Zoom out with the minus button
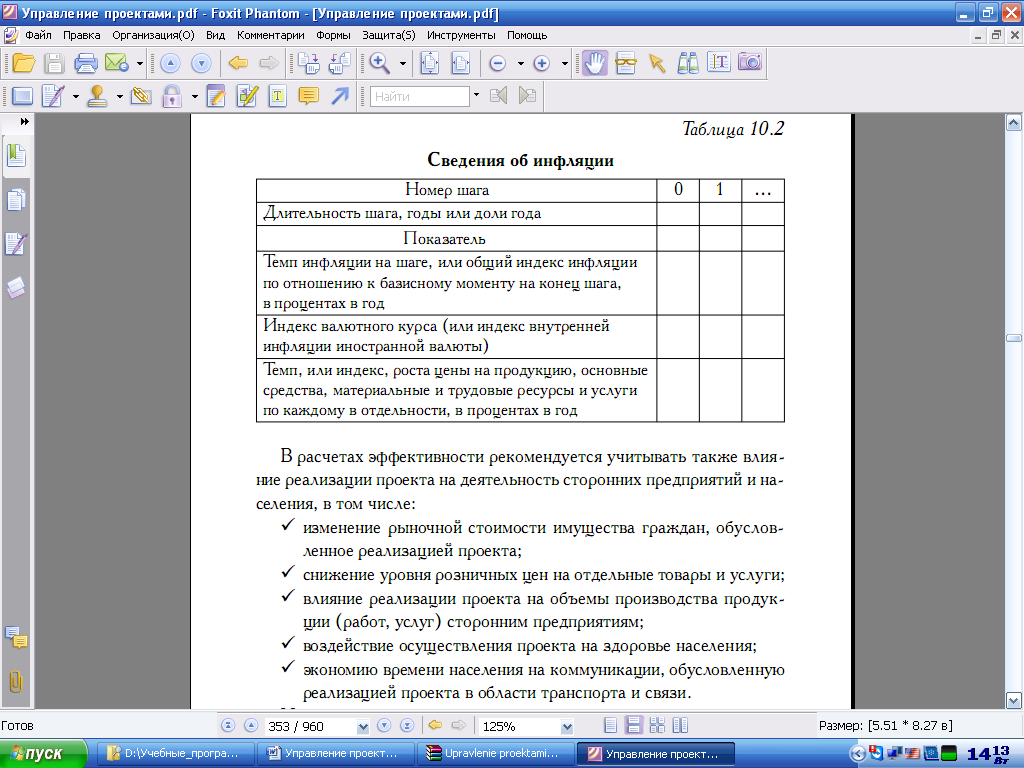This screenshot has height=768, width=1024. tap(498, 63)
